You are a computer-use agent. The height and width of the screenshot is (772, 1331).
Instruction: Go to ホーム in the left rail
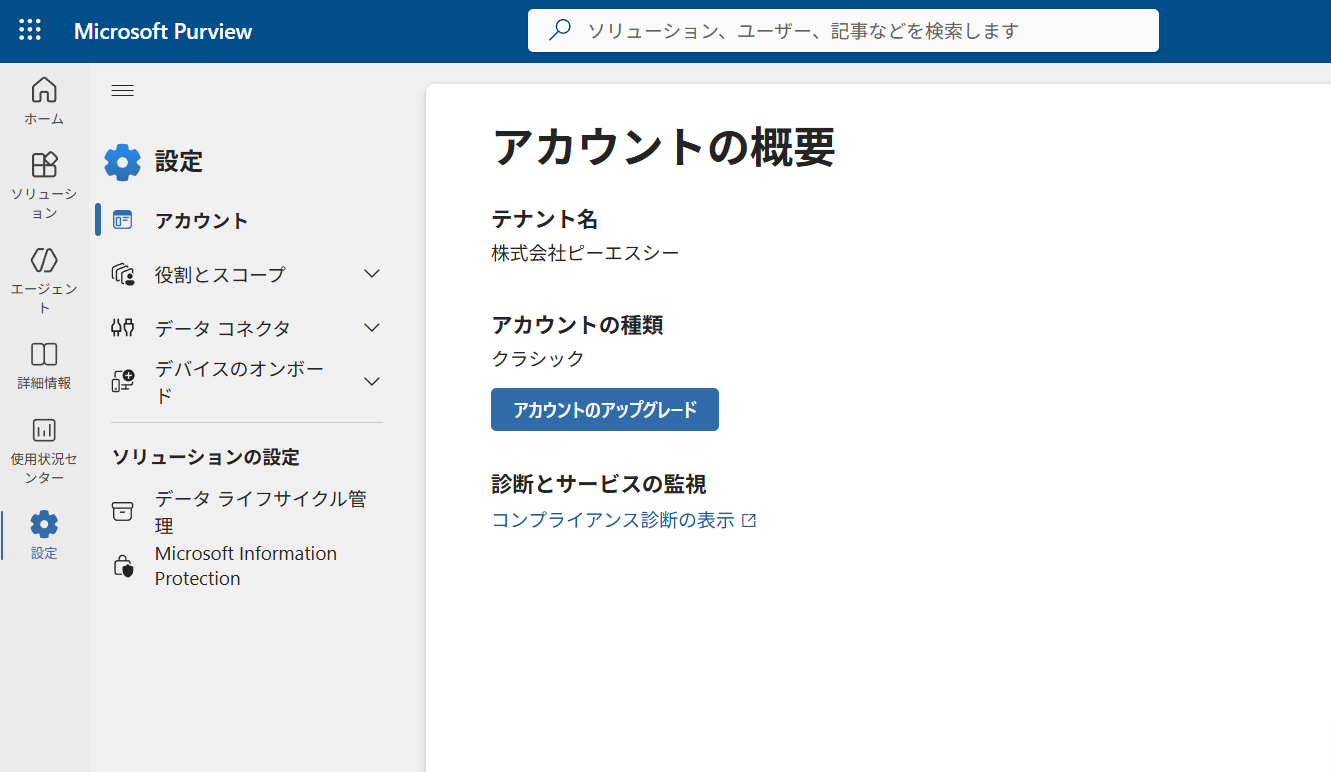coord(44,101)
